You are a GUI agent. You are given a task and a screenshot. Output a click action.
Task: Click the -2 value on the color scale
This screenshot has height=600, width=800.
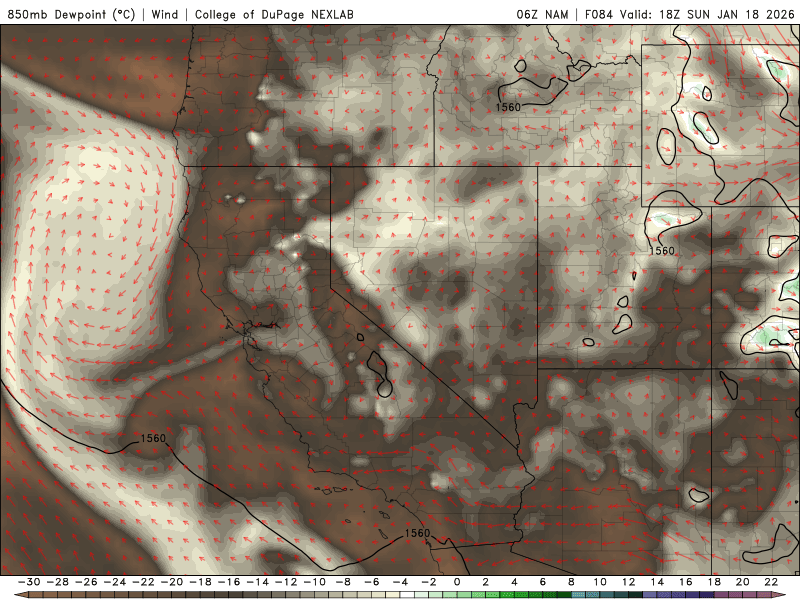[429, 582]
